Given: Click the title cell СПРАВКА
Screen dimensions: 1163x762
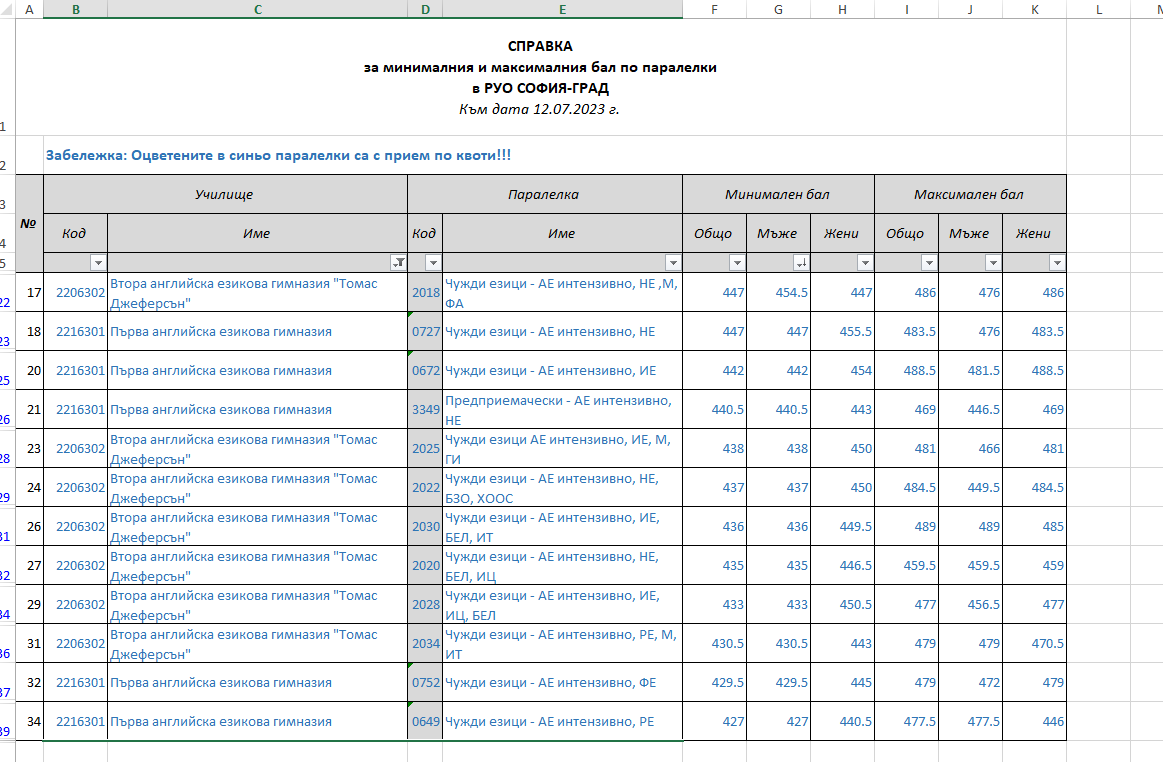Looking at the screenshot, I should (x=540, y=46).
